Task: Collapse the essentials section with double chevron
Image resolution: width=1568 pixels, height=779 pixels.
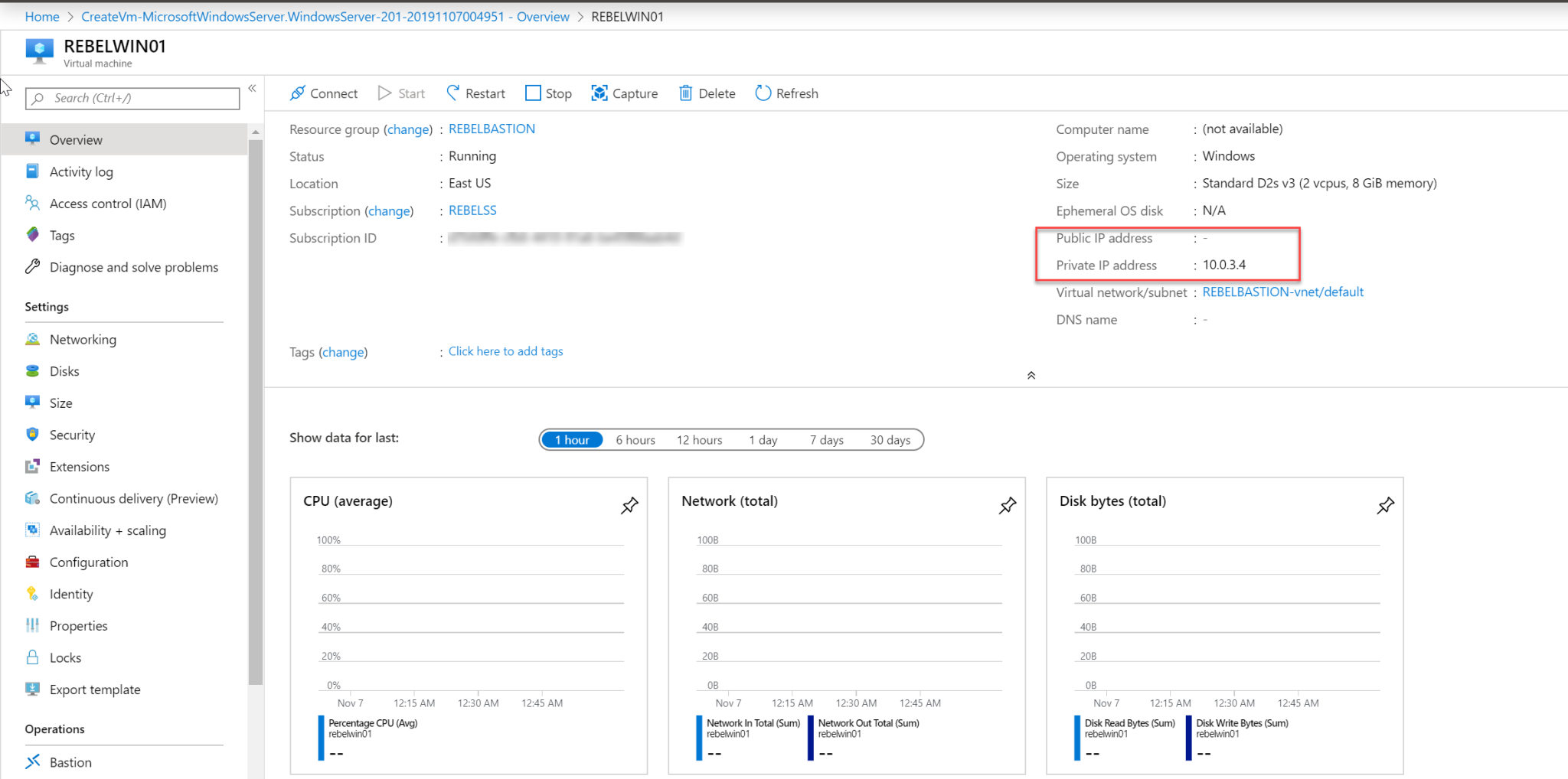Action: point(1031,375)
